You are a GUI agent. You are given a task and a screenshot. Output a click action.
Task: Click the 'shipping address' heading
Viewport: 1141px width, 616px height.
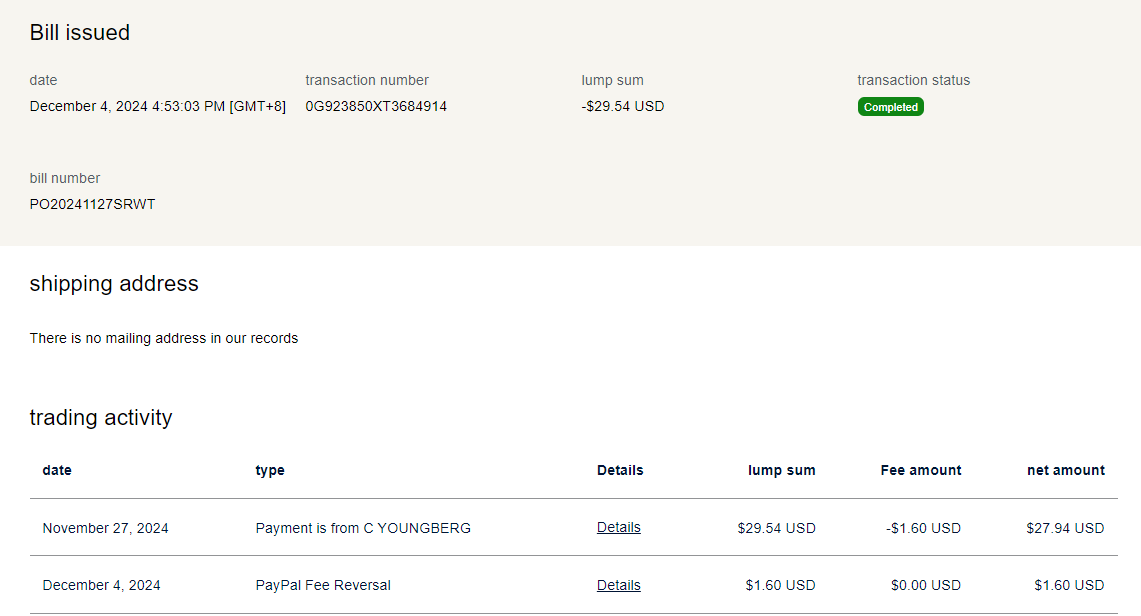pos(114,283)
